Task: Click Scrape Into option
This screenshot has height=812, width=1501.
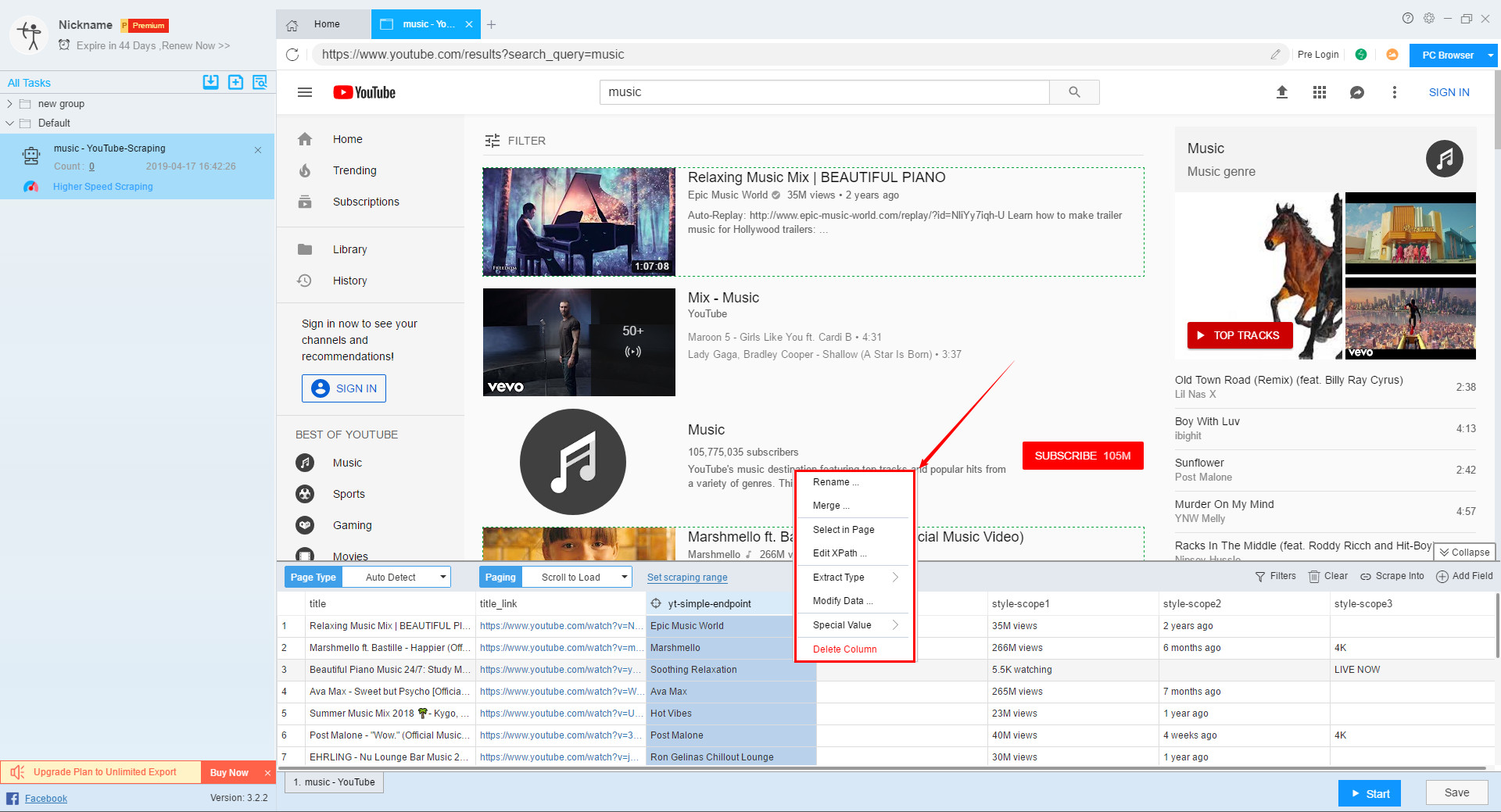Action: click(x=1392, y=576)
